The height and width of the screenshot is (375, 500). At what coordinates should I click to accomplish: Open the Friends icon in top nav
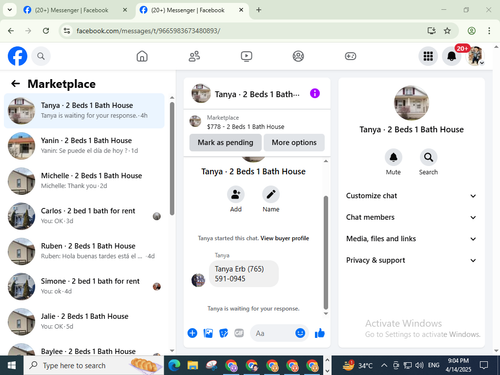(x=194, y=56)
